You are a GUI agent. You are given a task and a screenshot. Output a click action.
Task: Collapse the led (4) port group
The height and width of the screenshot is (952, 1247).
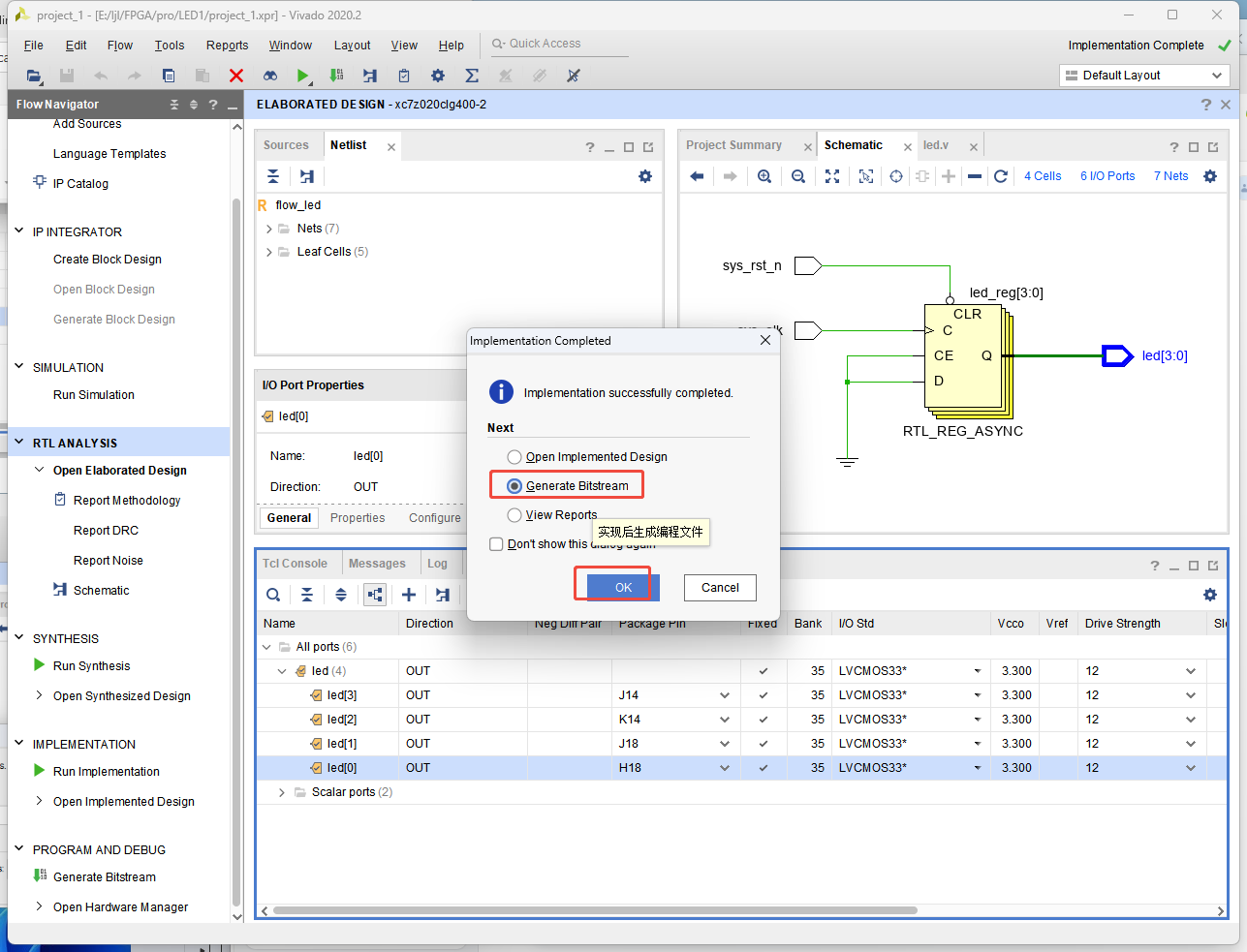(282, 671)
